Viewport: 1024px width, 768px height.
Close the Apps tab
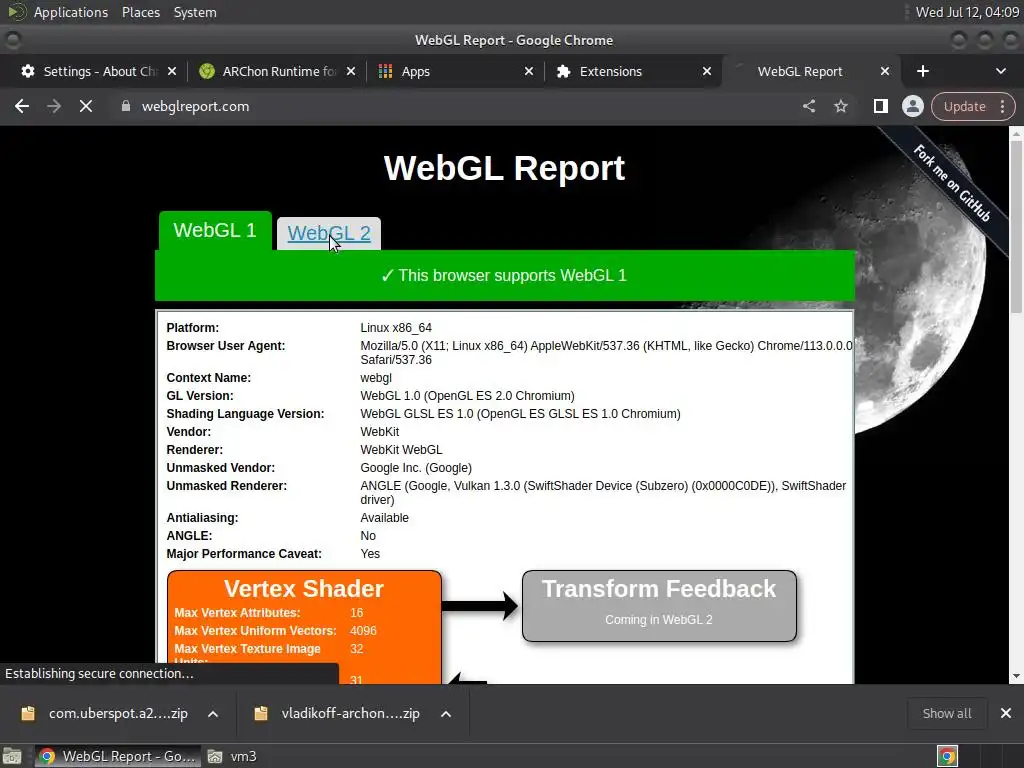[x=529, y=71]
